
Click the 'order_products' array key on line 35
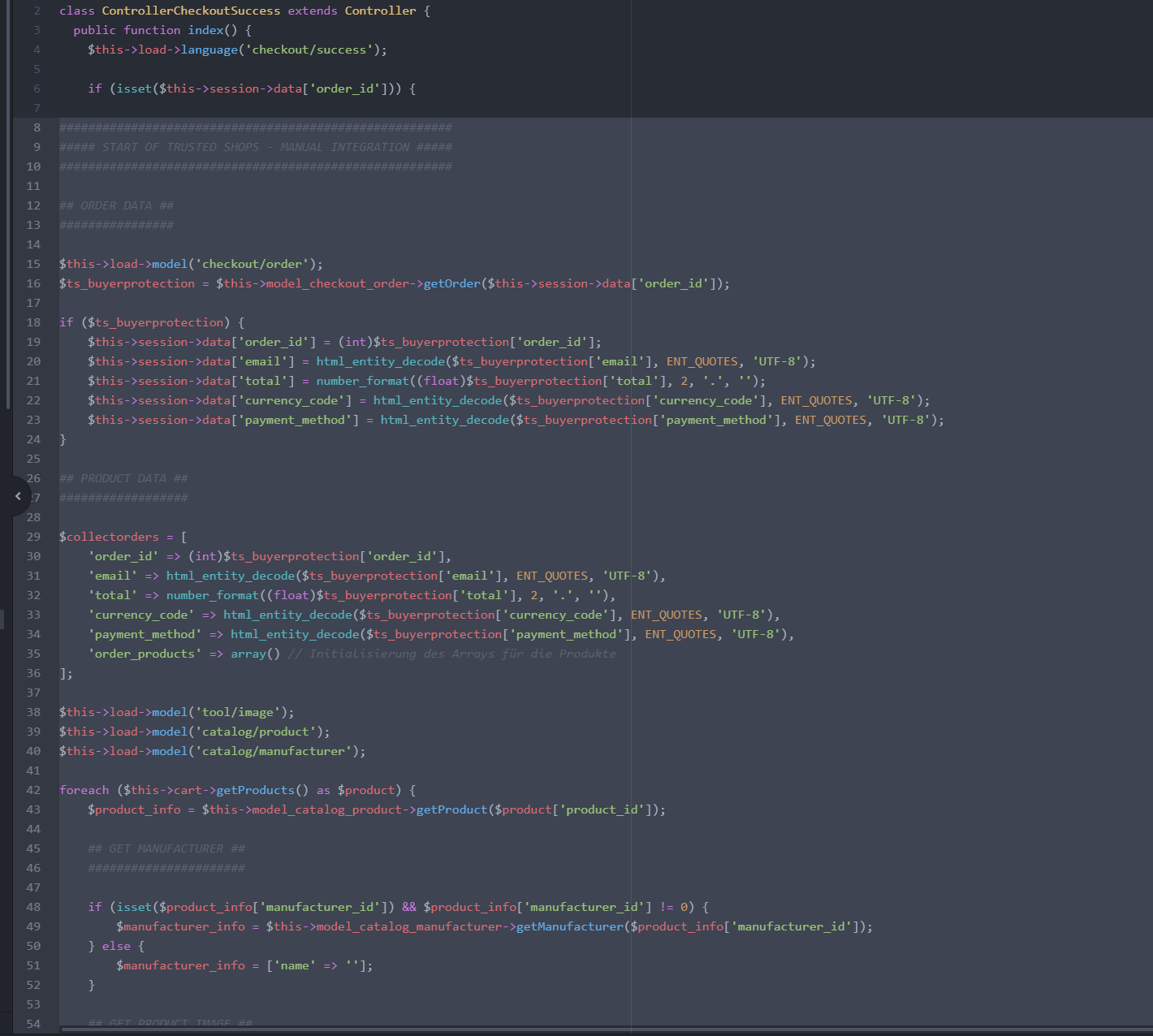145,654
